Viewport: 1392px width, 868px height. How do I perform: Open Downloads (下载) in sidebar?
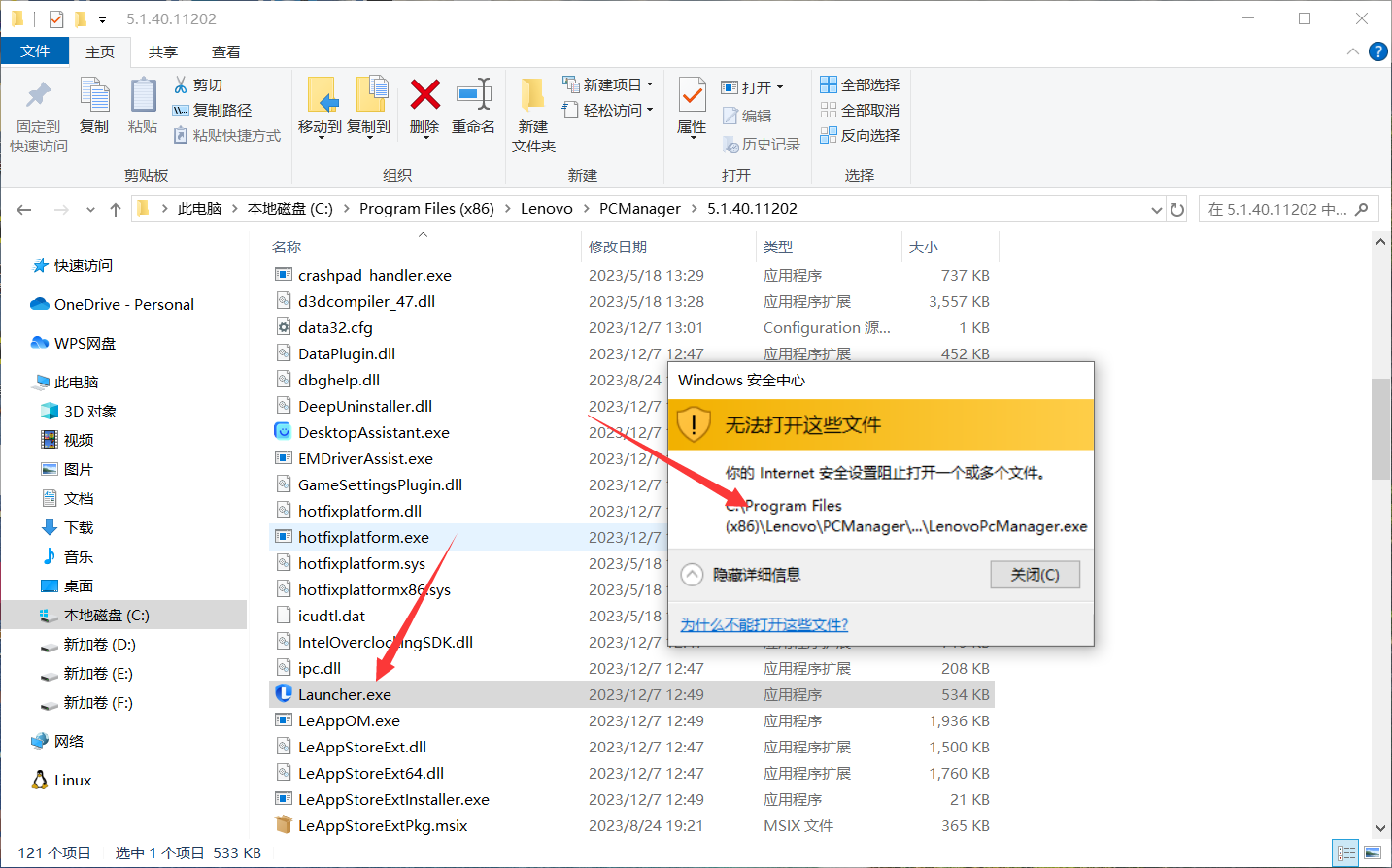tap(68, 527)
